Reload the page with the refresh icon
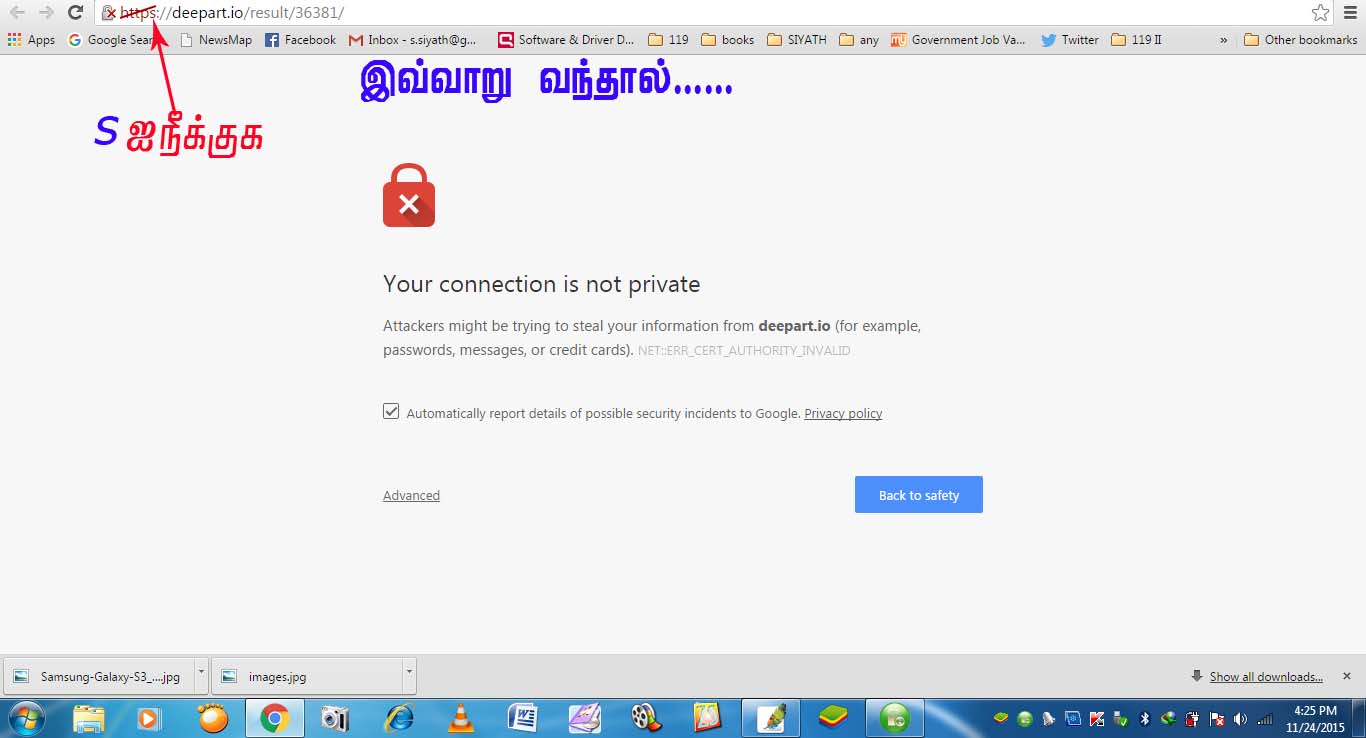Viewport: 1366px width, 738px height. tap(75, 13)
